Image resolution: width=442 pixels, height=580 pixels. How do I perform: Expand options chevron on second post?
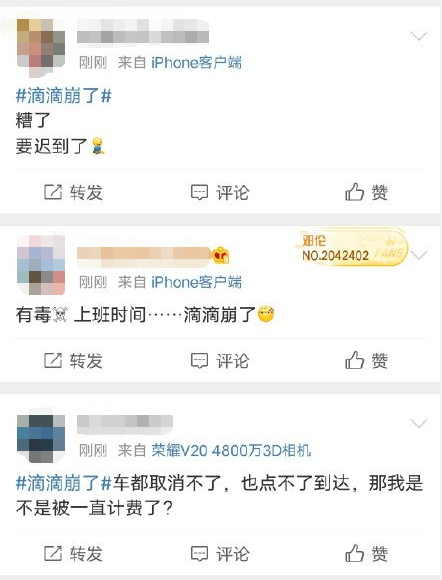(x=419, y=255)
